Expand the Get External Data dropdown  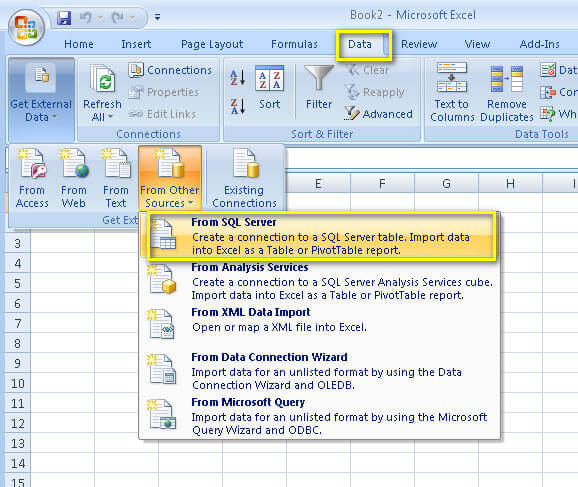tap(41, 99)
